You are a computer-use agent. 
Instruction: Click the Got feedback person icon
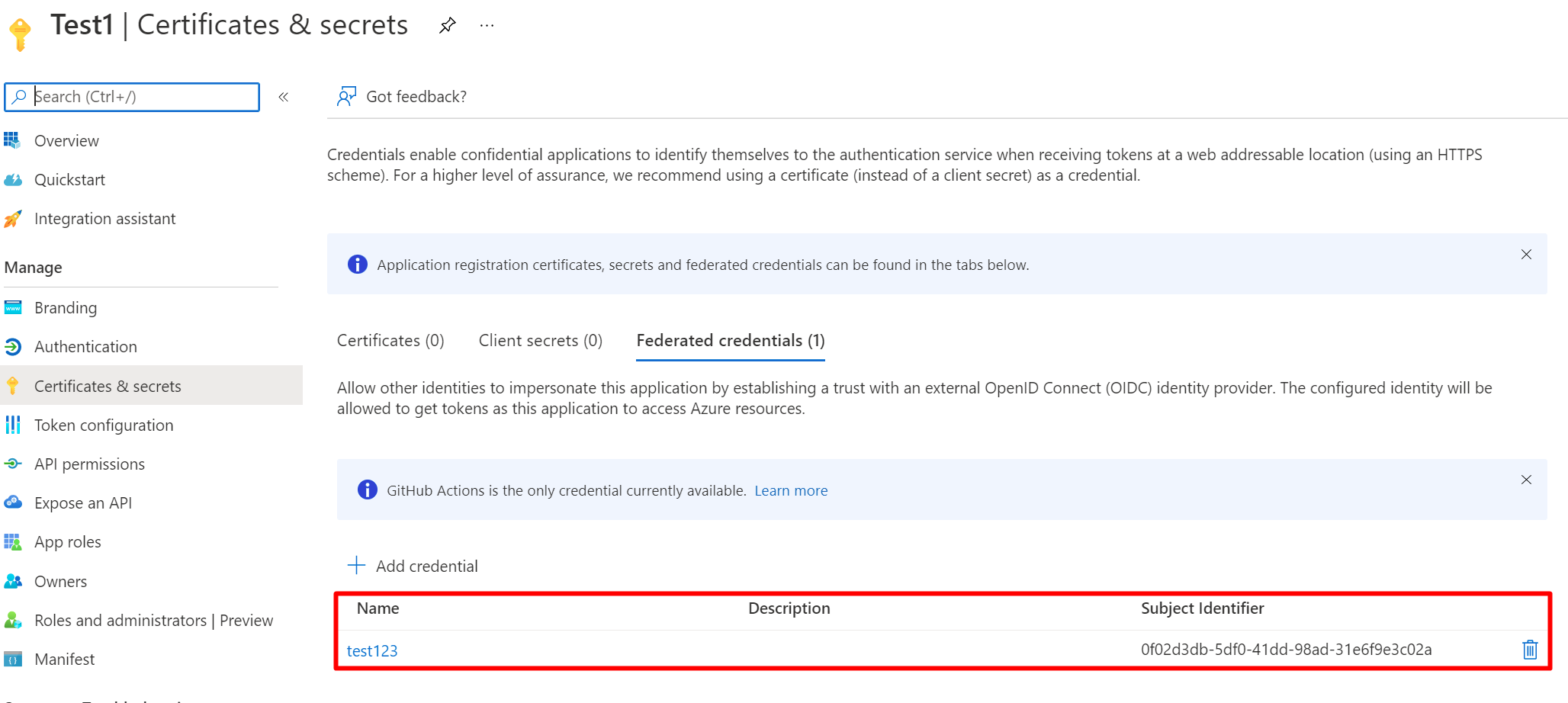pyautogui.click(x=346, y=97)
